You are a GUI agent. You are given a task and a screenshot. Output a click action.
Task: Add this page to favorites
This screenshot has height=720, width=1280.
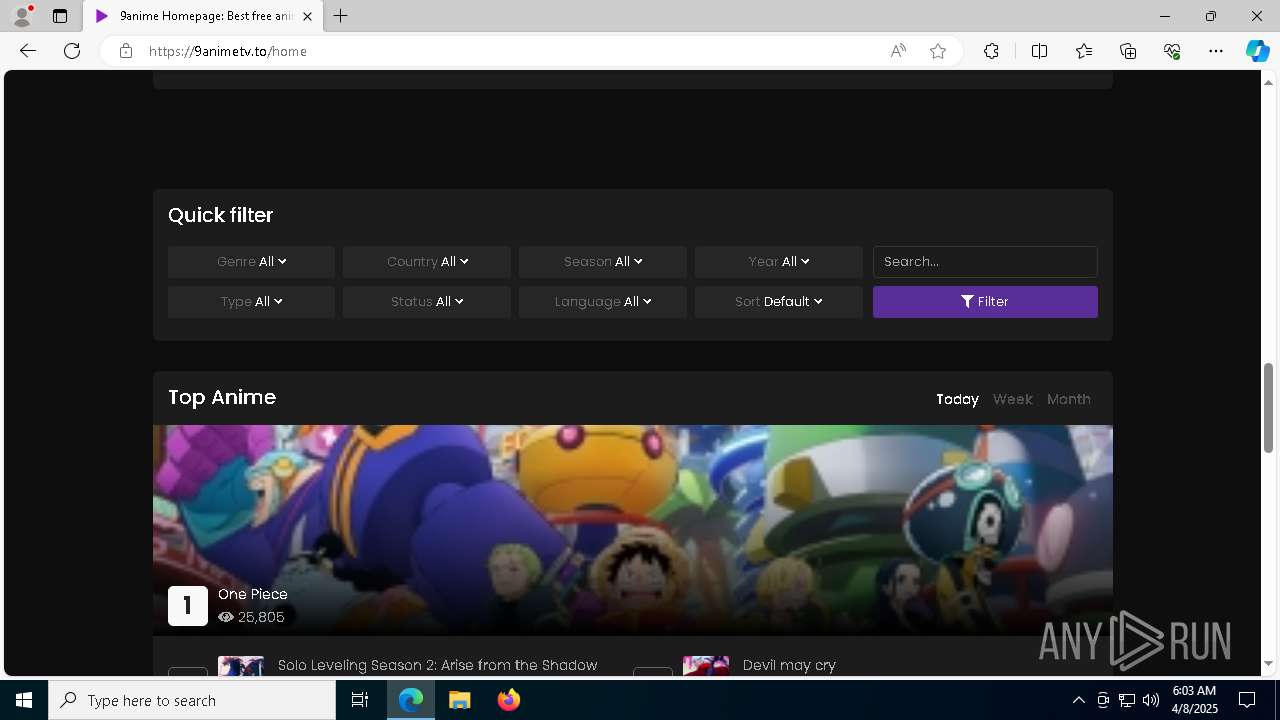pos(938,51)
